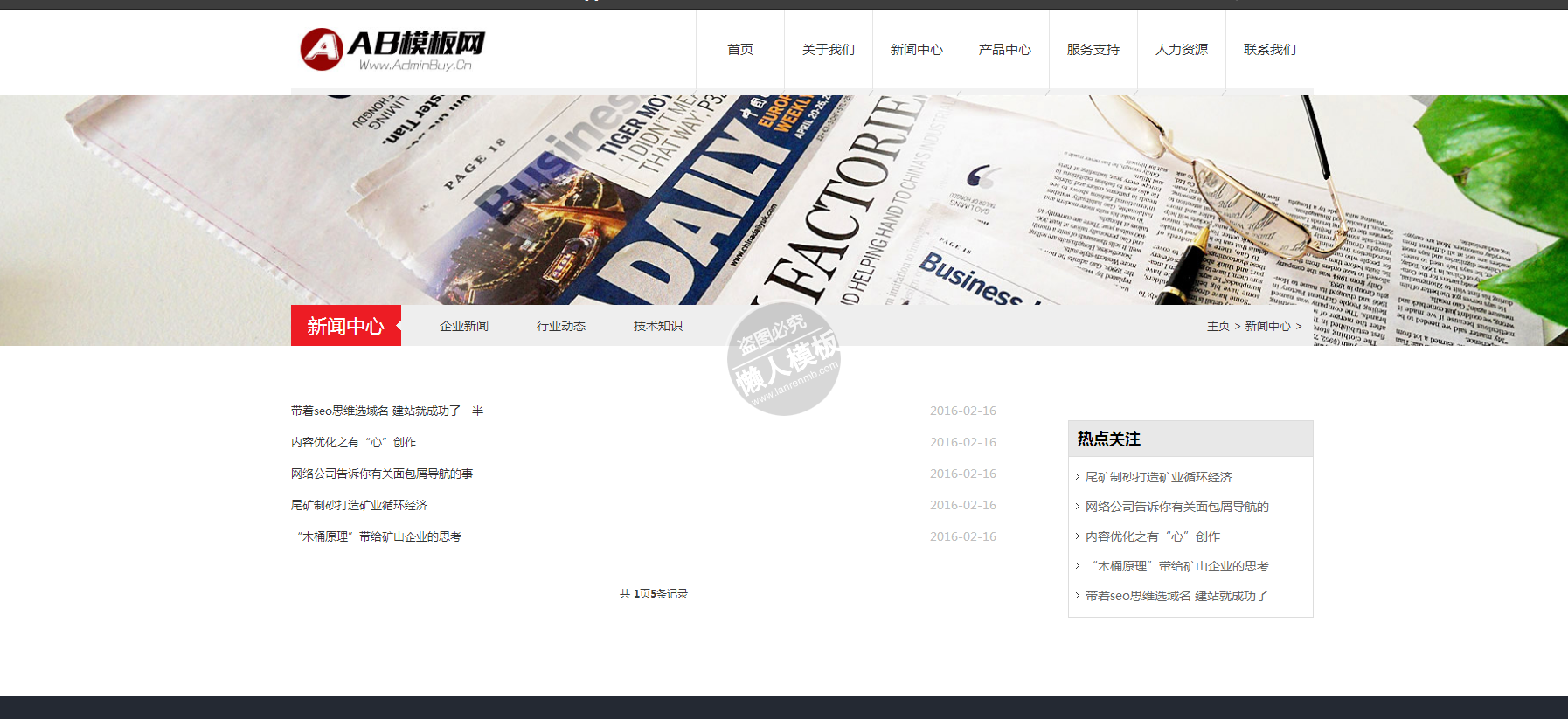The width and height of the screenshot is (1568, 719).
Task: Open the 服务支持 menu item
Action: pyautogui.click(x=1093, y=50)
